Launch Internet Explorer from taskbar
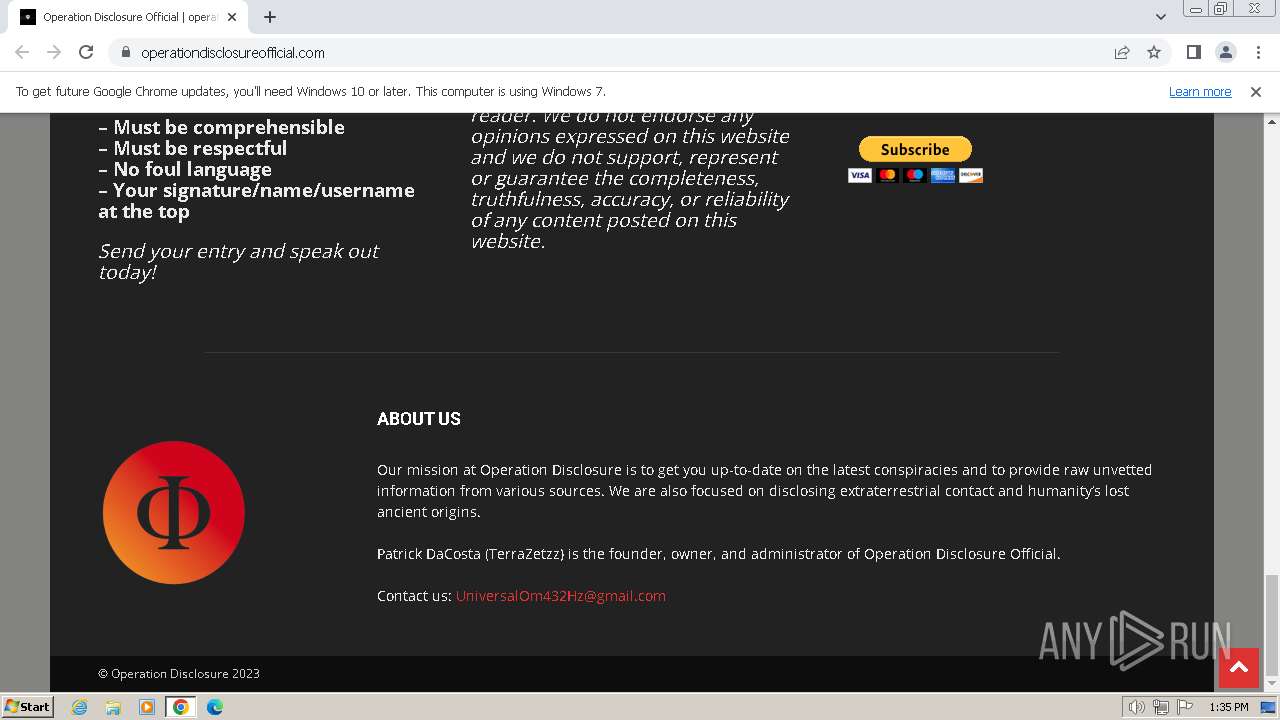 coord(80,707)
